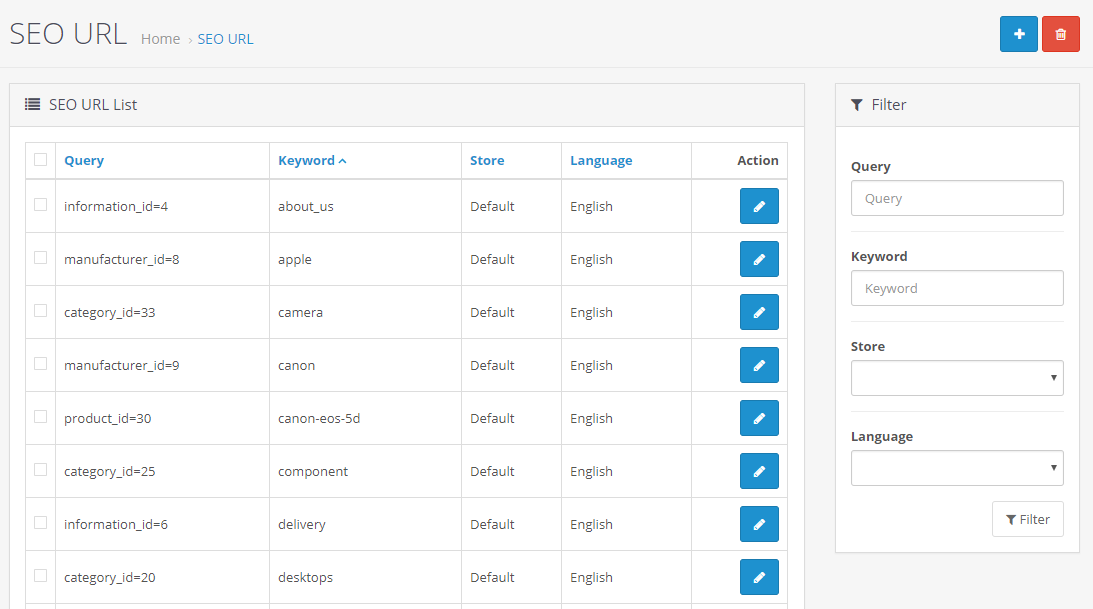Click the blue plus Add New button

coord(1018,34)
